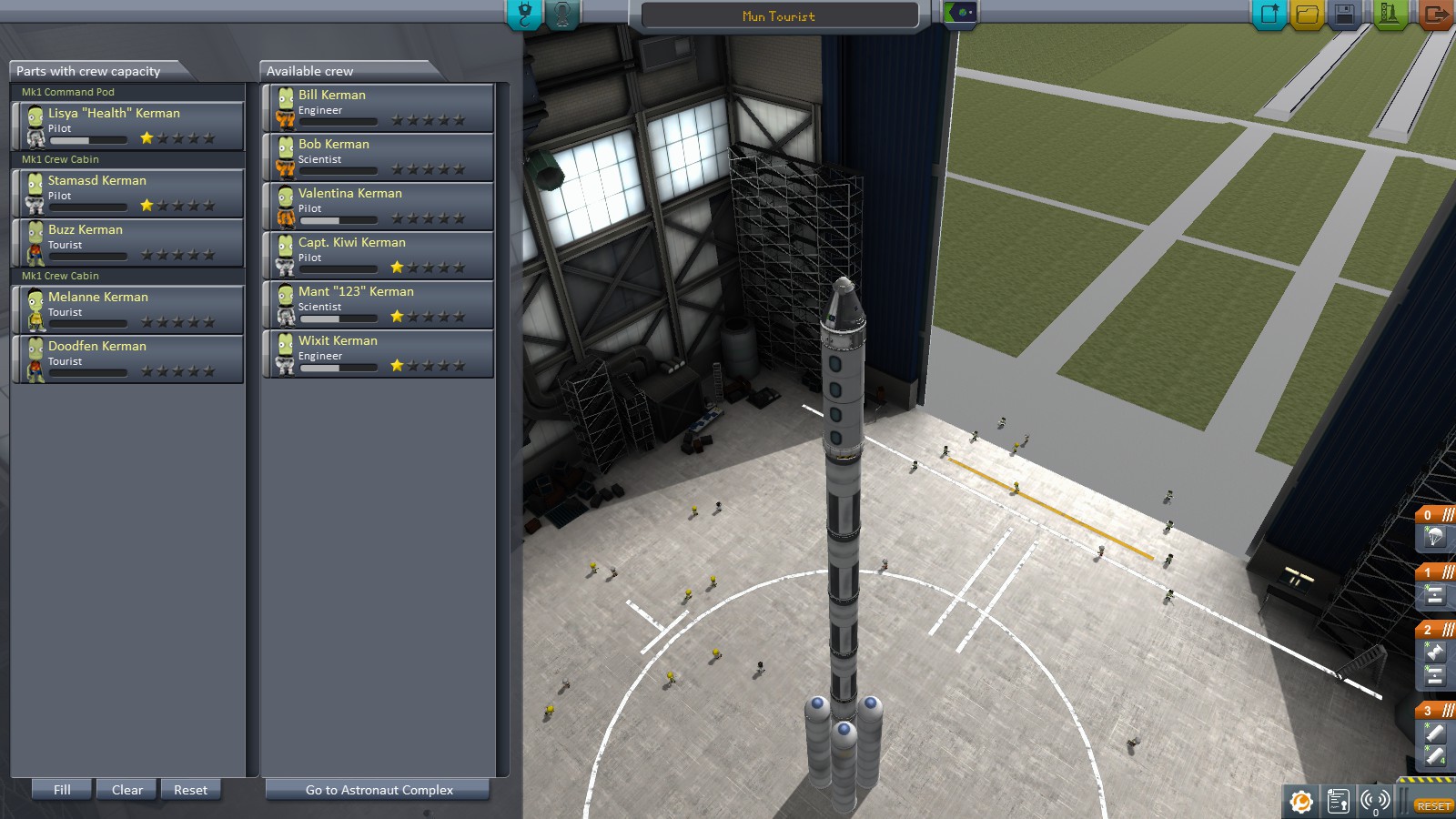The width and height of the screenshot is (1456, 819).
Task: Click stage 1 header in staging stack
Action: [1435, 572]
